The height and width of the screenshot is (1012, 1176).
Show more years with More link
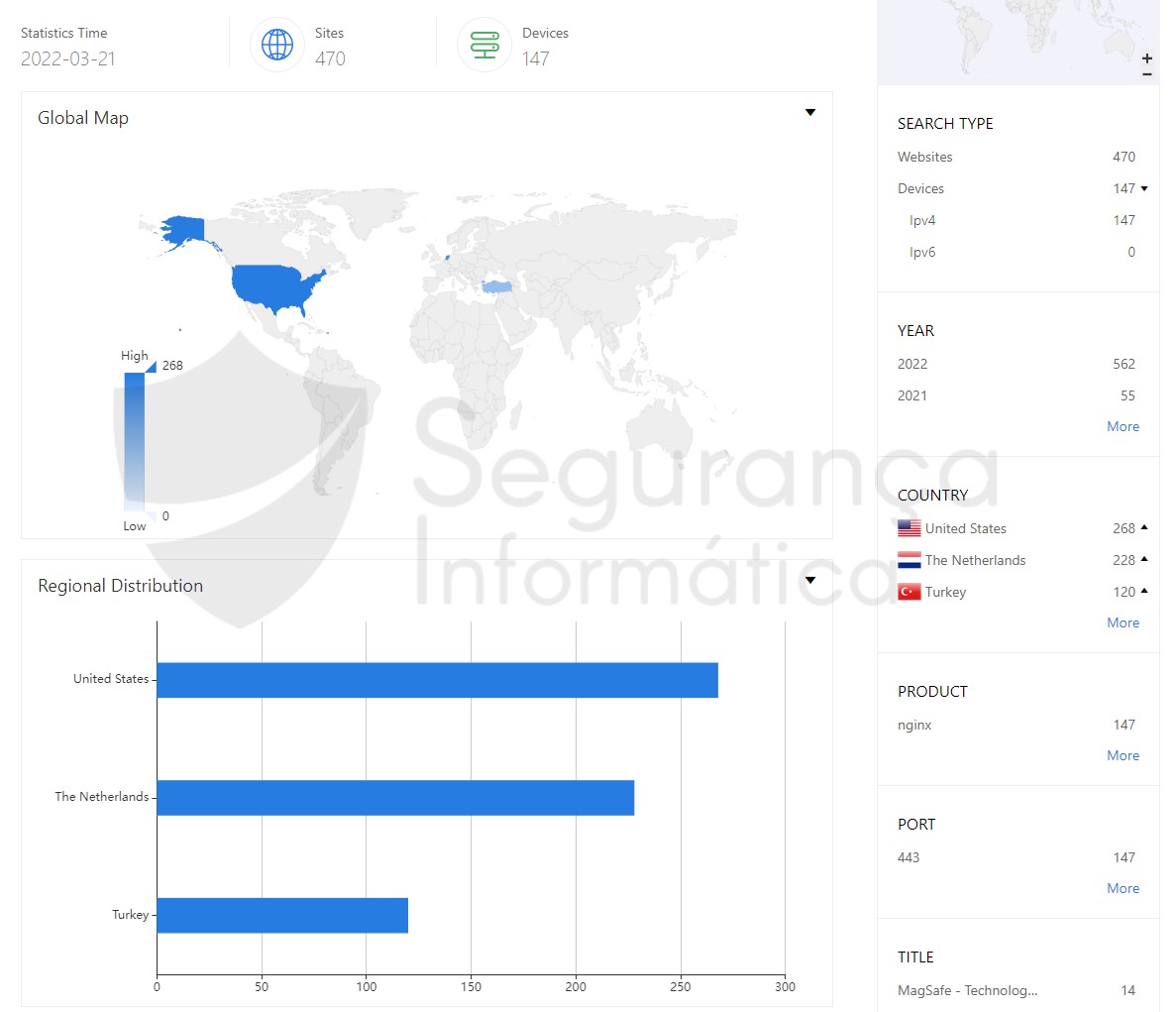pos(1123,426)
